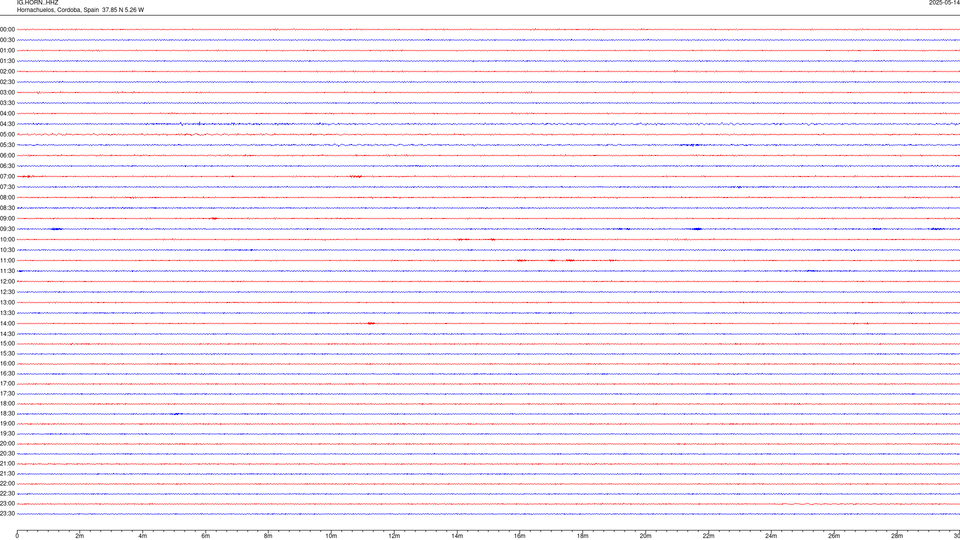The width and height of the screenshot is (960, 540).
Task: Click the 4m tick label on time axis
Action: click(x=143, y=536)
